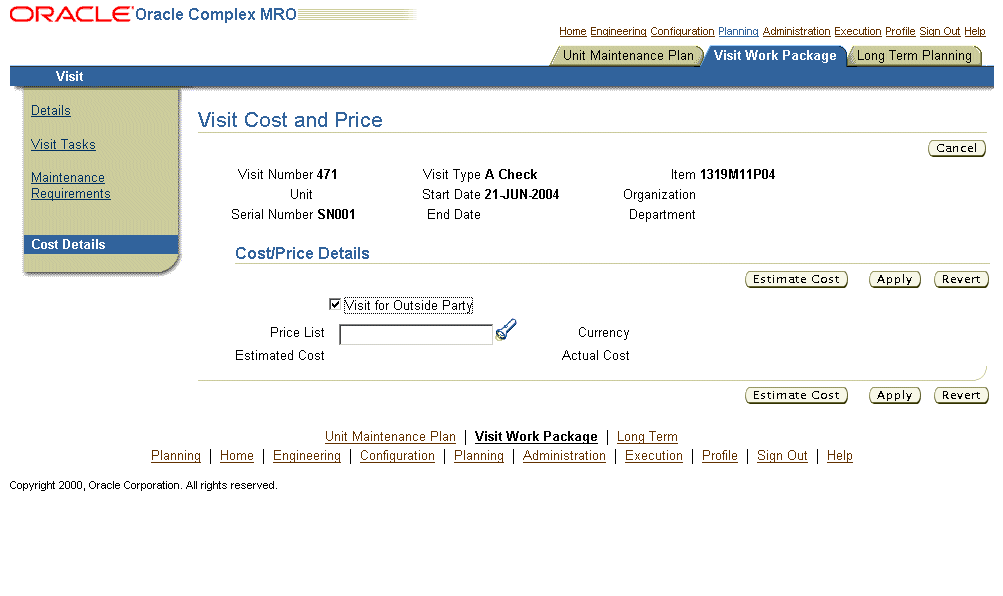This screenshot has width=1003, height=596.
Task: Click the Cost/Price Details section heading
Action: pyautogui.click(x=302, y=253)
